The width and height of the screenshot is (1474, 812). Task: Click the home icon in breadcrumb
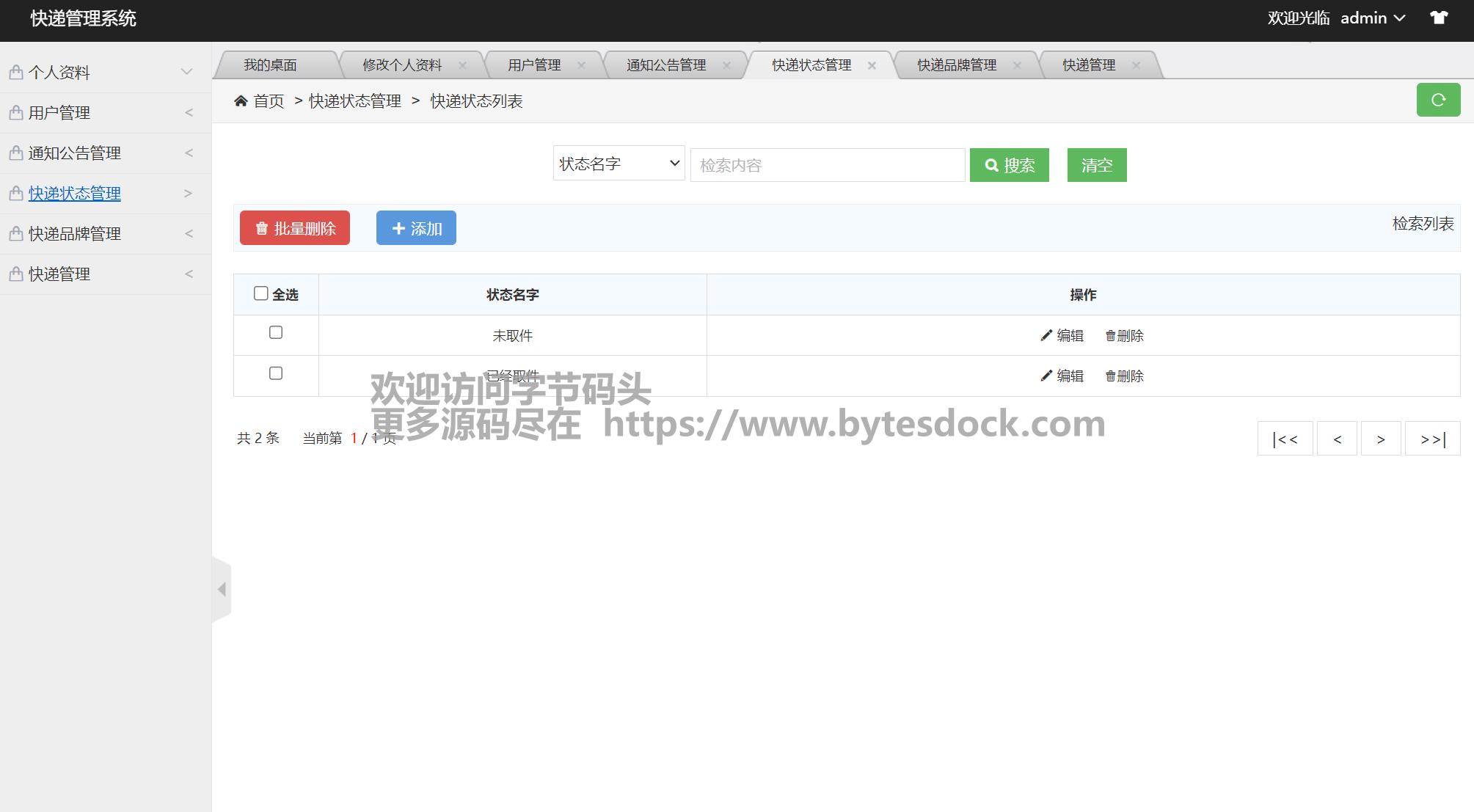click(241, 101)
